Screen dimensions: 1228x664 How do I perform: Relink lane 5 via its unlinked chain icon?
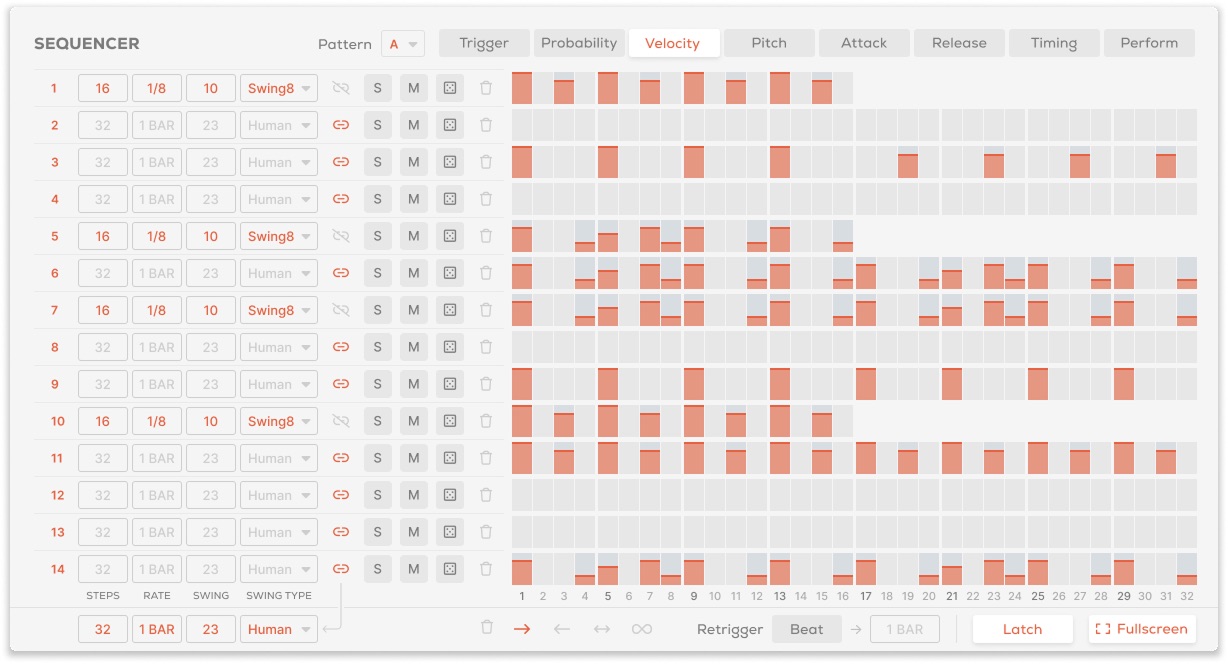coord(341,236)
